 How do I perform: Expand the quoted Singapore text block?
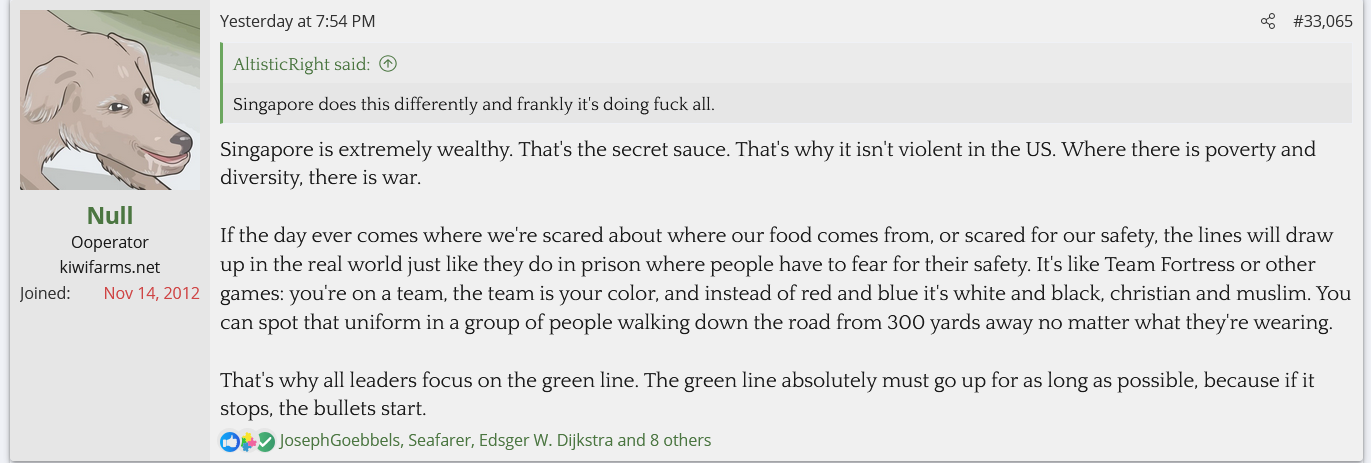474,104
